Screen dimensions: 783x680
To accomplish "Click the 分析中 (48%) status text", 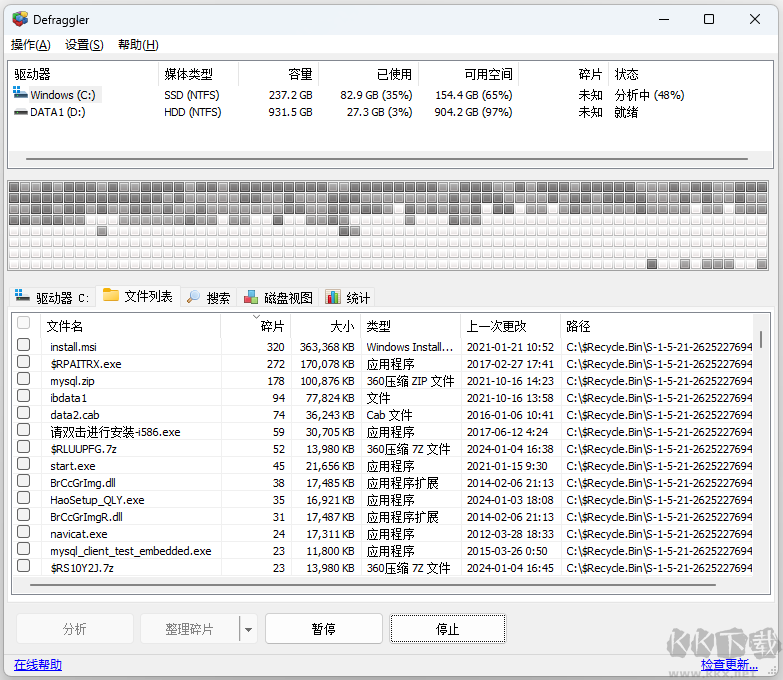I will point(649,95).
